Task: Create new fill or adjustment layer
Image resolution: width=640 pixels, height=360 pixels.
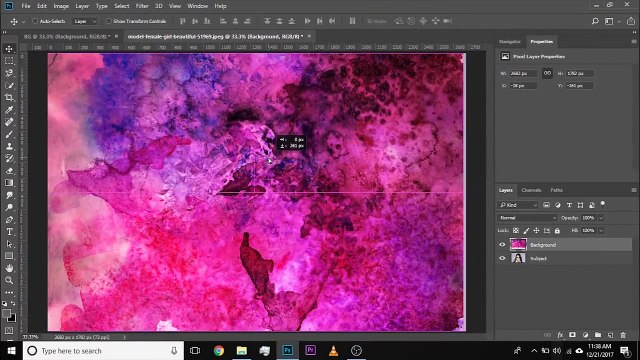Action: click(x=585, y=335)
